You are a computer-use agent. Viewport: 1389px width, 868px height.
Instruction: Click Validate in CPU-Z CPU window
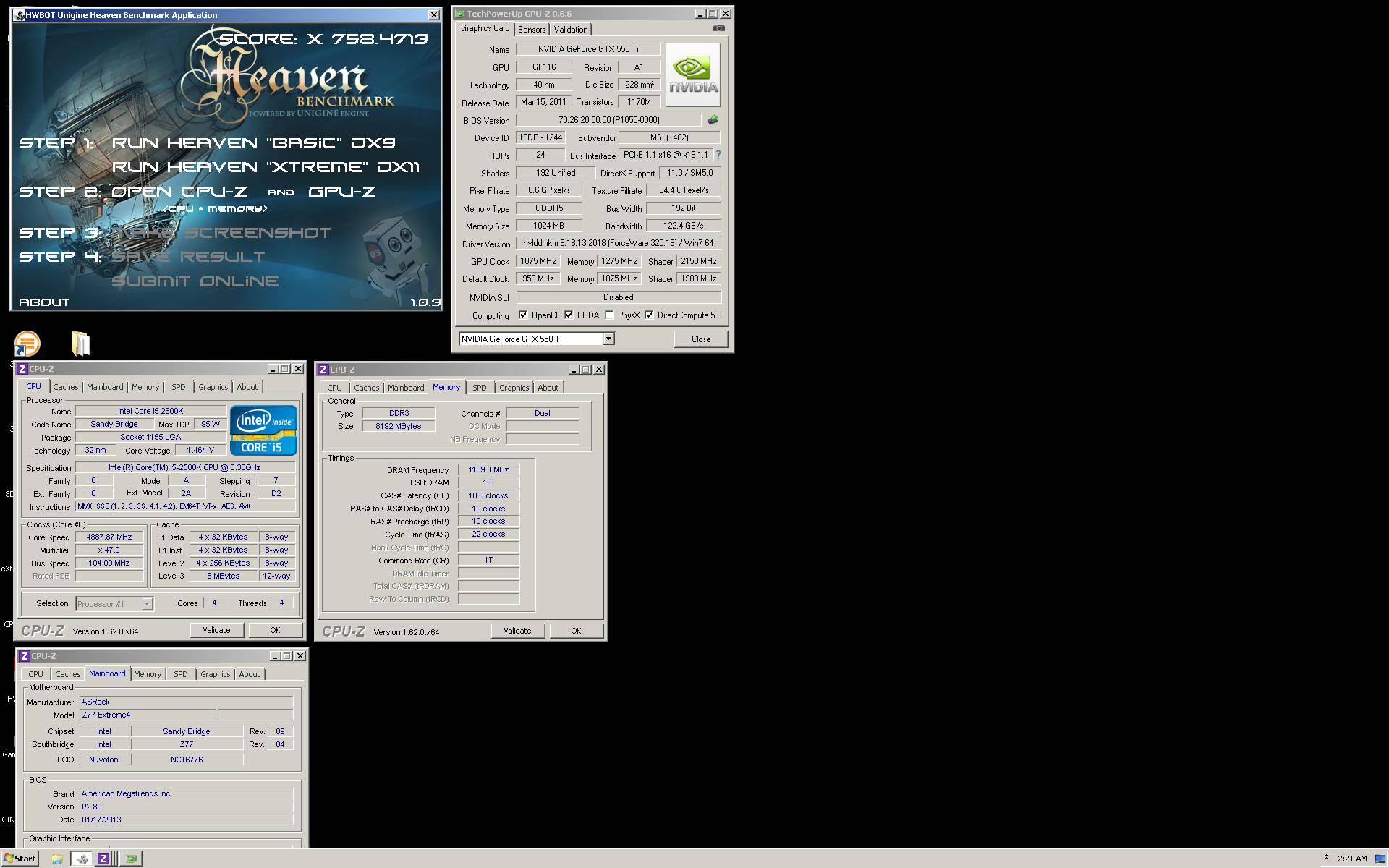point(216,630)
